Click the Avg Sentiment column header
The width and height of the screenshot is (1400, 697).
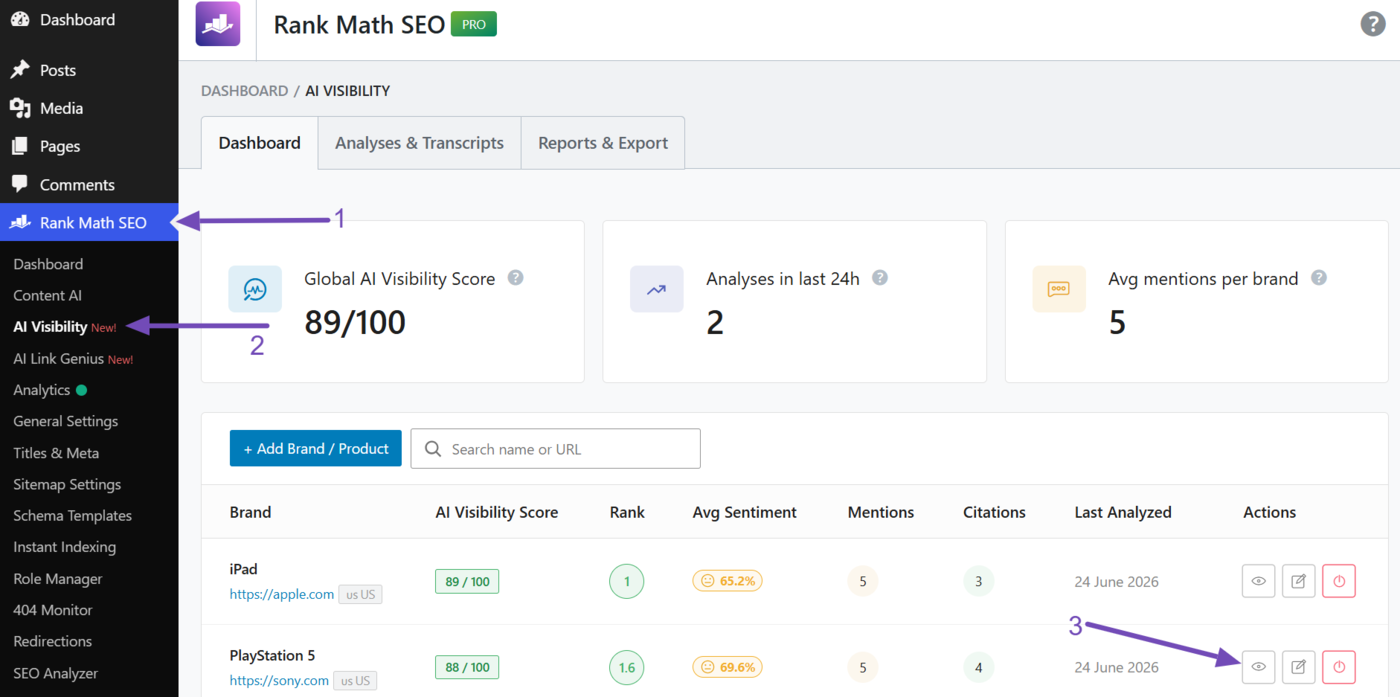pyautogui.click(x=745, y=512)
